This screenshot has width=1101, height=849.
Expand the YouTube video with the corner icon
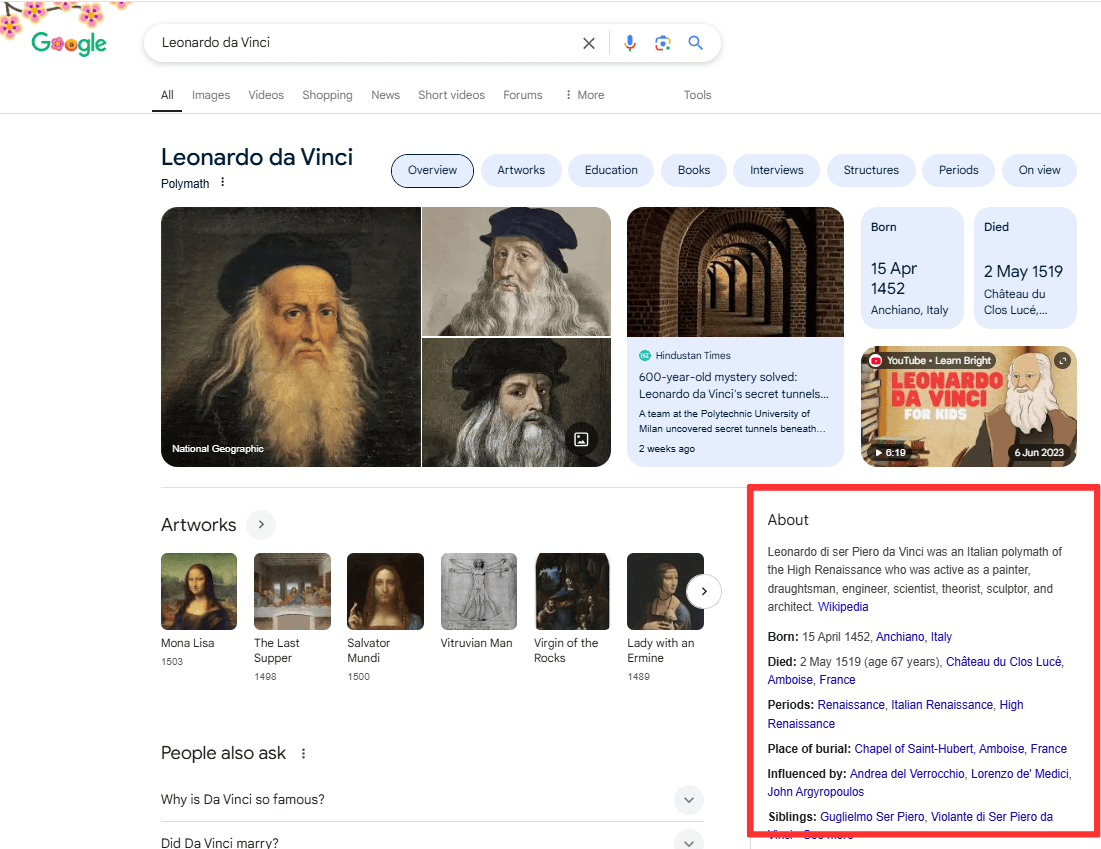click(x=1062, y=360)
